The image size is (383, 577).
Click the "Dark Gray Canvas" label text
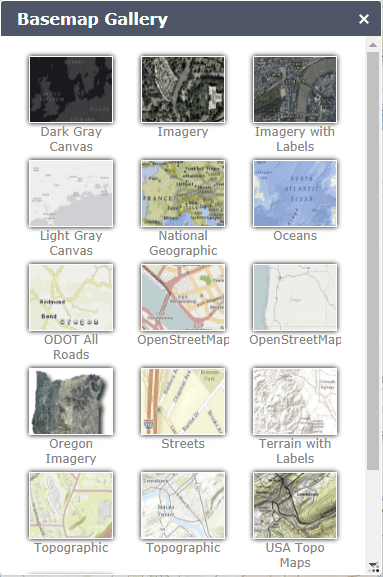[x=71, y=139]
